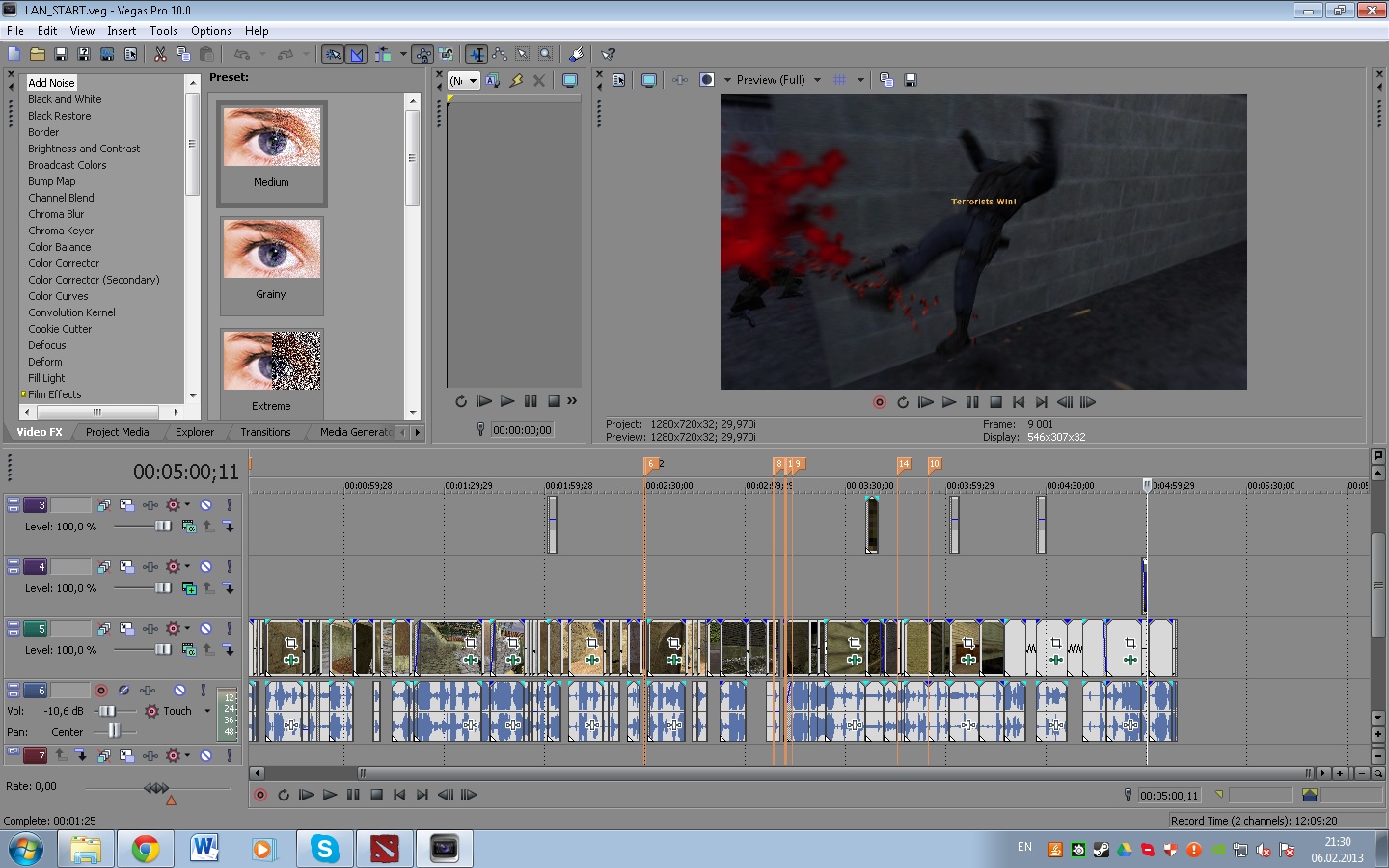Open Preview (Full) quality dropdown

point(817,80)
